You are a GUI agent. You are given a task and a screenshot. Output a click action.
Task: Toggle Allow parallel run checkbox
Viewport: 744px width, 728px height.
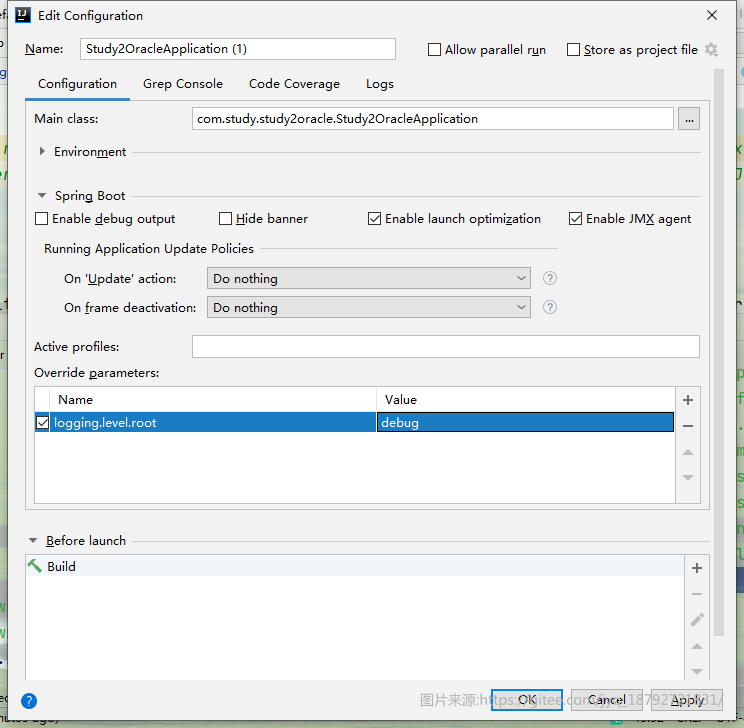tap(434, 49)
